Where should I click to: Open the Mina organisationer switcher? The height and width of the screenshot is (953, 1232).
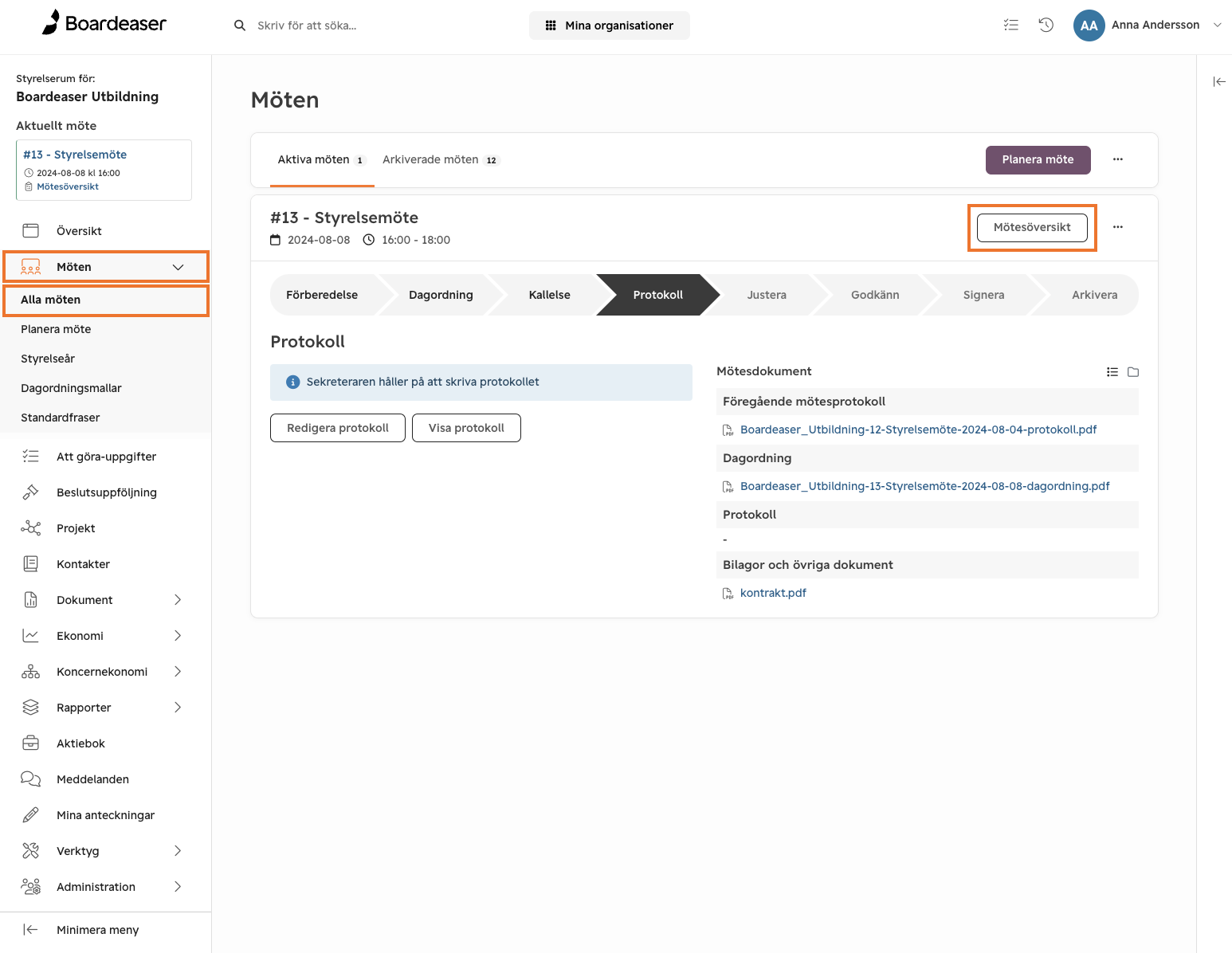click(610, 25)
